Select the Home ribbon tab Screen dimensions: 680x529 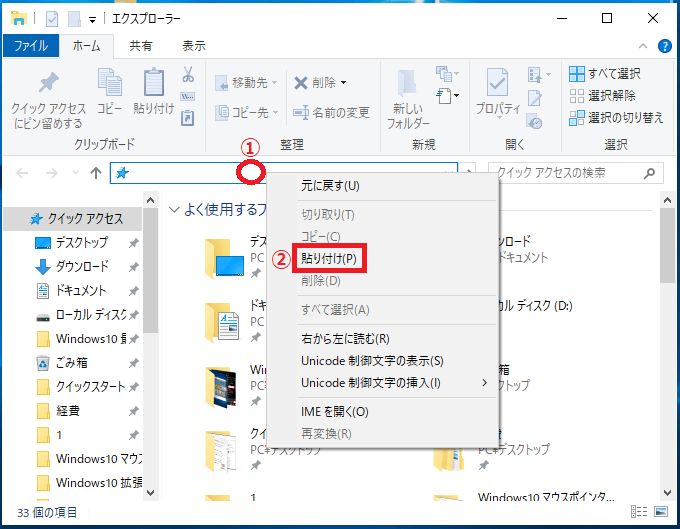pos(86,46)
